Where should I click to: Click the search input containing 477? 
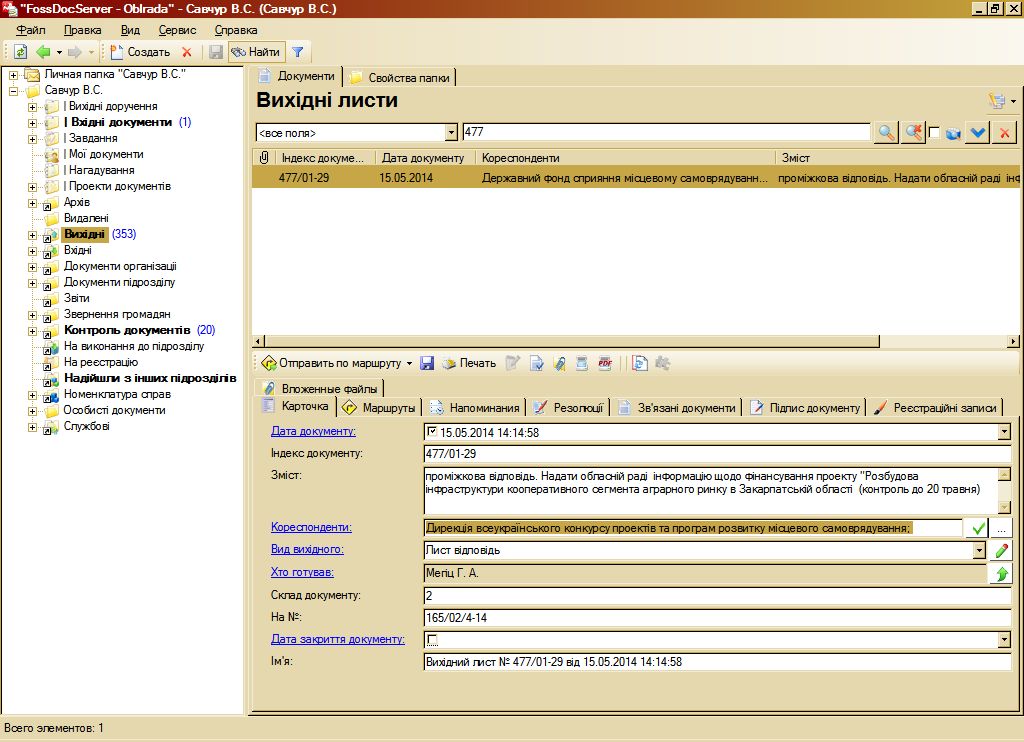[666, 132]
